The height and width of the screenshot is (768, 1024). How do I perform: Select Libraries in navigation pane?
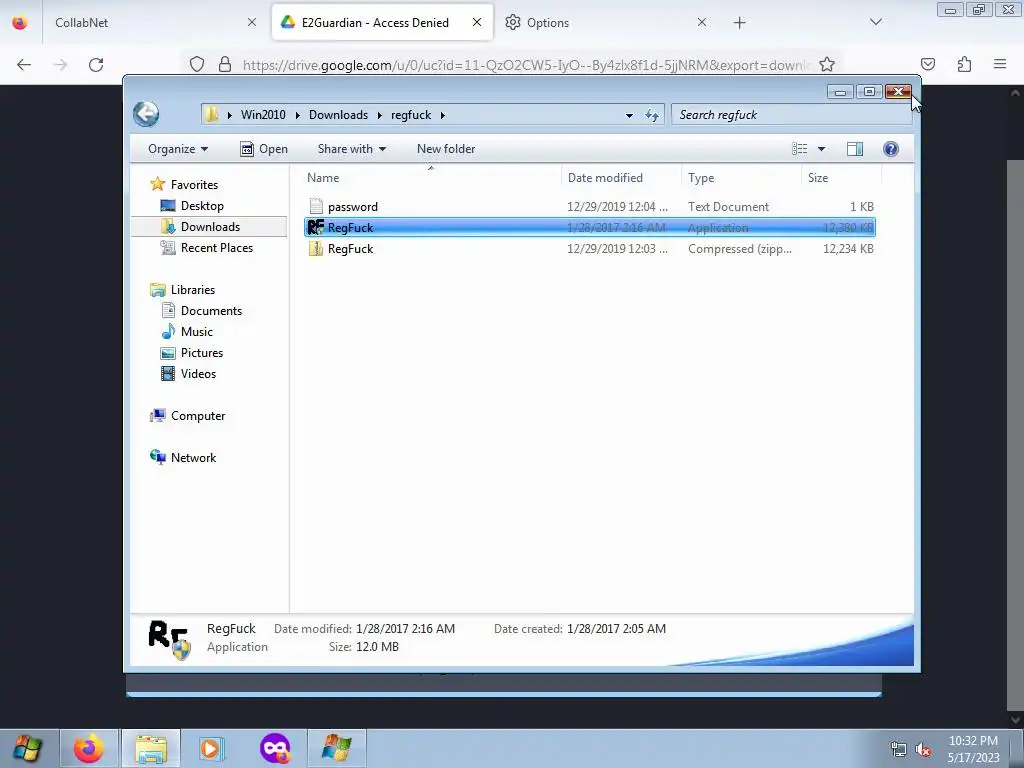[x=193, y=290]
